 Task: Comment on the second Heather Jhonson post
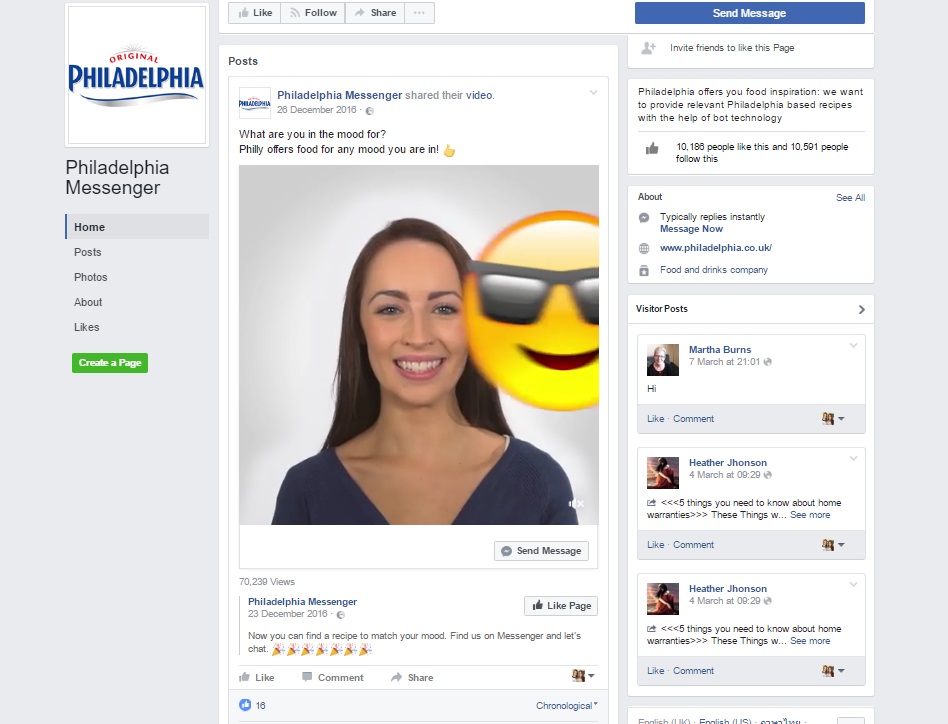coord(693,671)
